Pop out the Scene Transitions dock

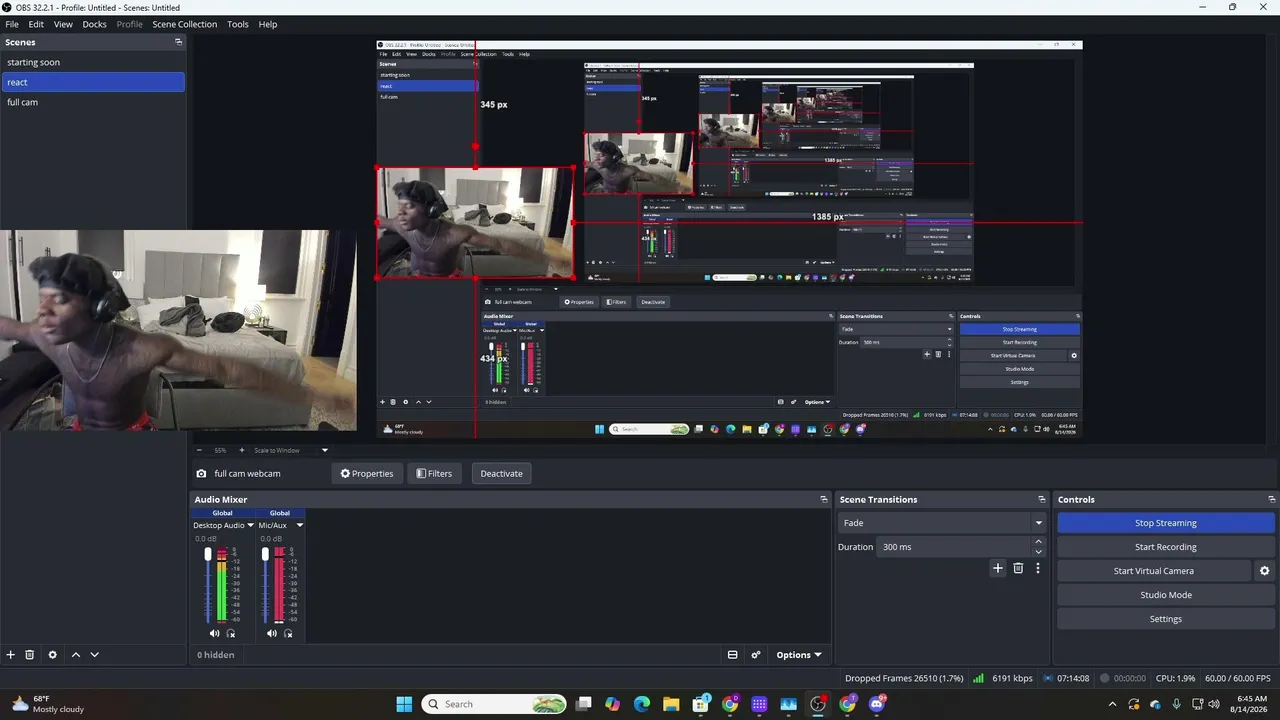click(1042, 499)
